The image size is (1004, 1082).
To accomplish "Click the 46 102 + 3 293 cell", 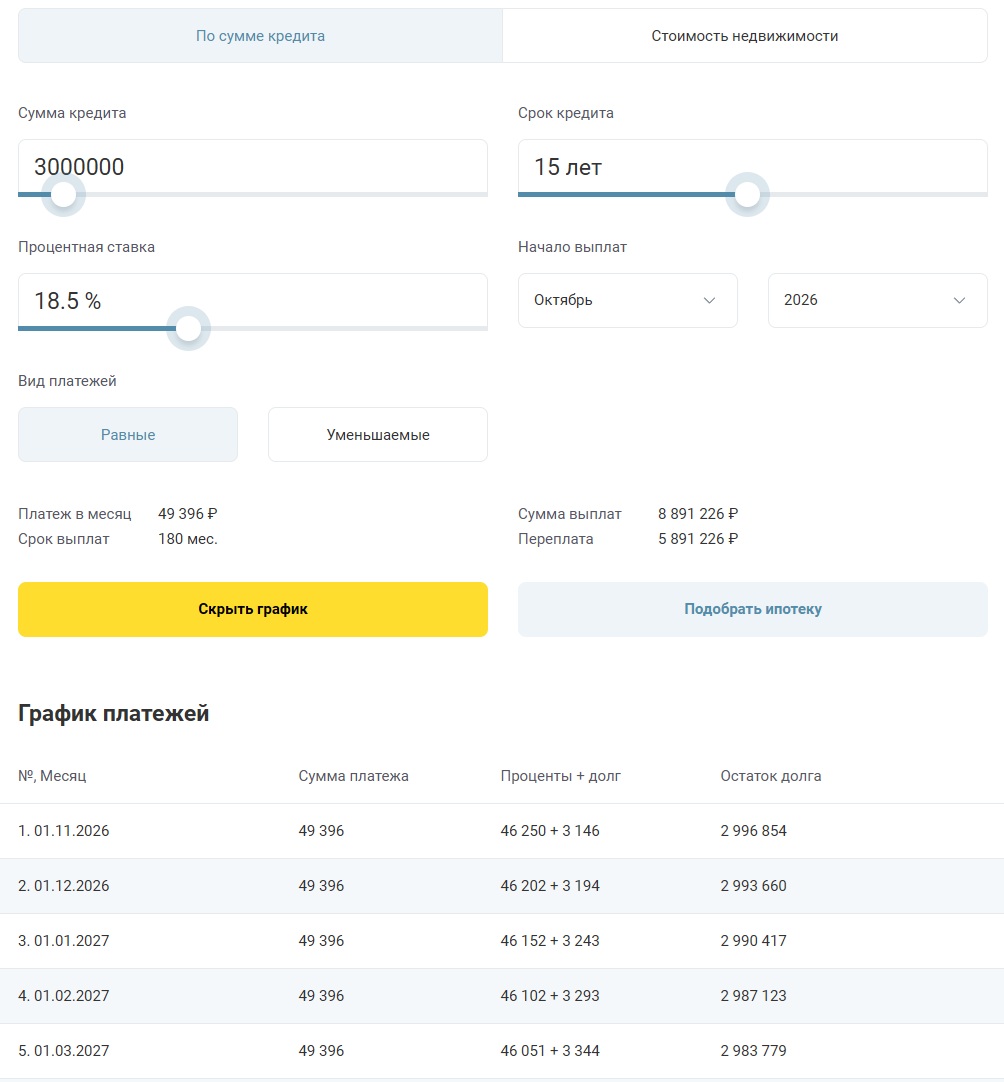I will (x=550, y=996).
